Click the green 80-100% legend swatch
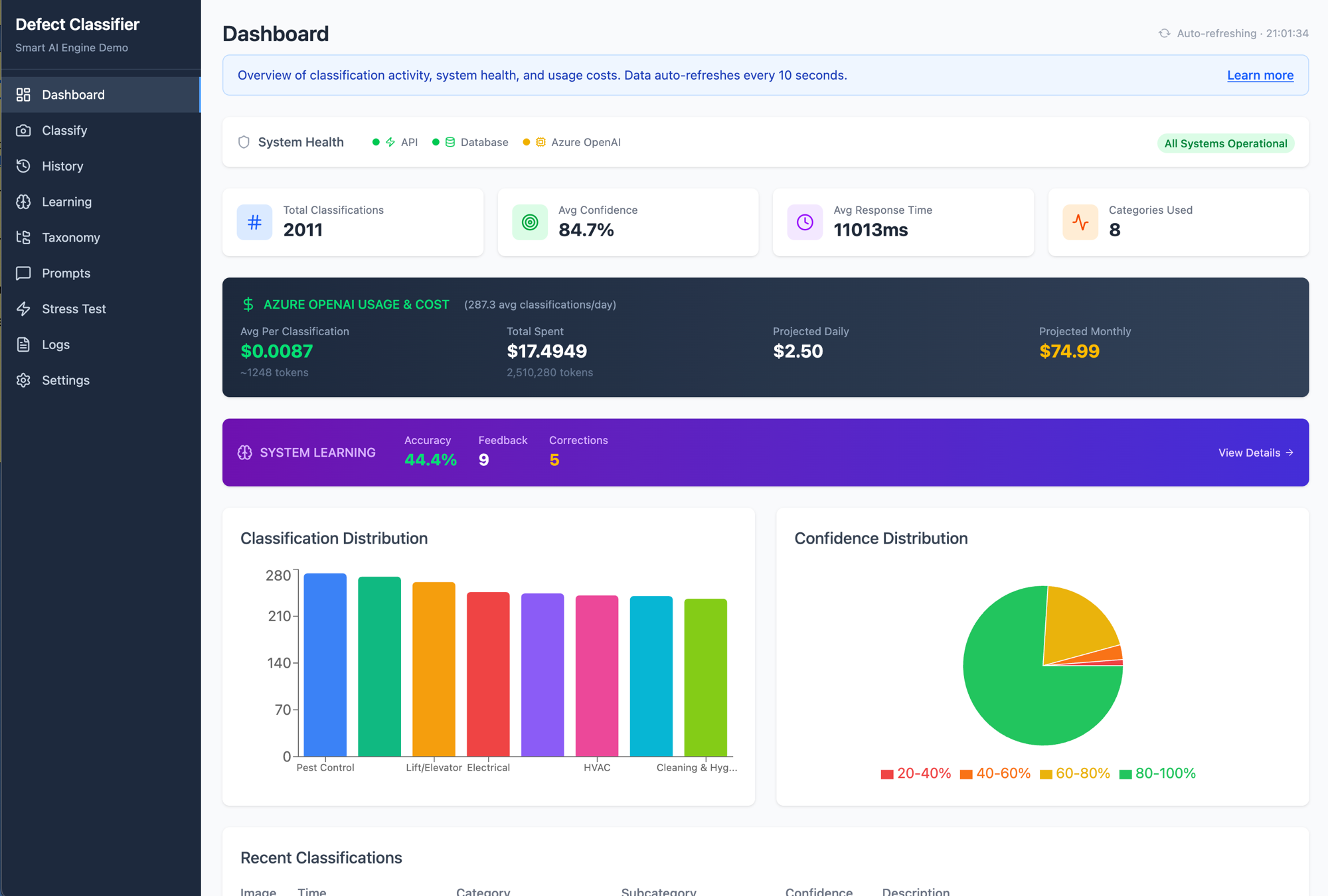 pos(1125,774)
